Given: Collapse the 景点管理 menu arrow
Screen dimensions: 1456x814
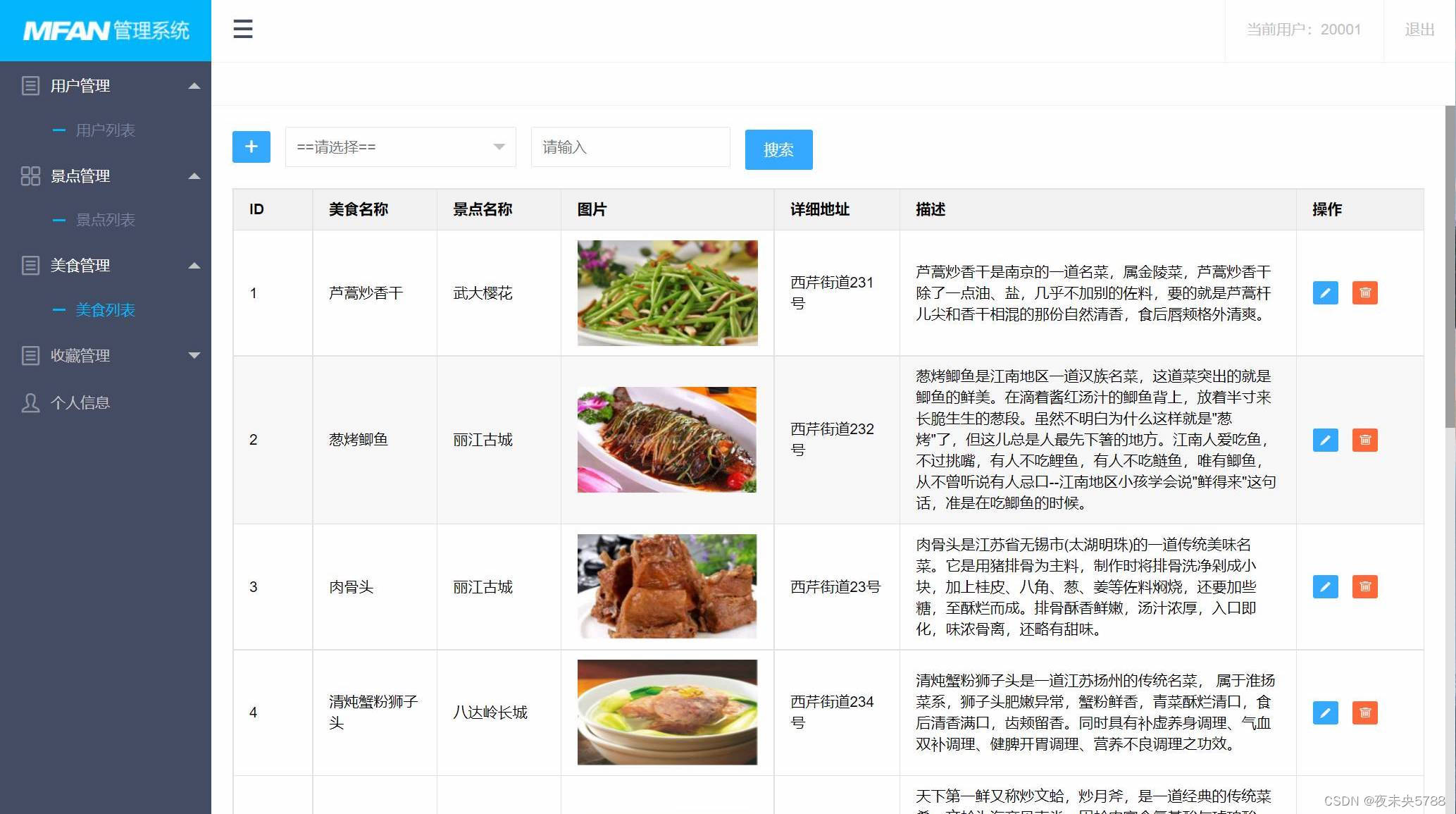Looking at the screenshot, I should 194,175.
